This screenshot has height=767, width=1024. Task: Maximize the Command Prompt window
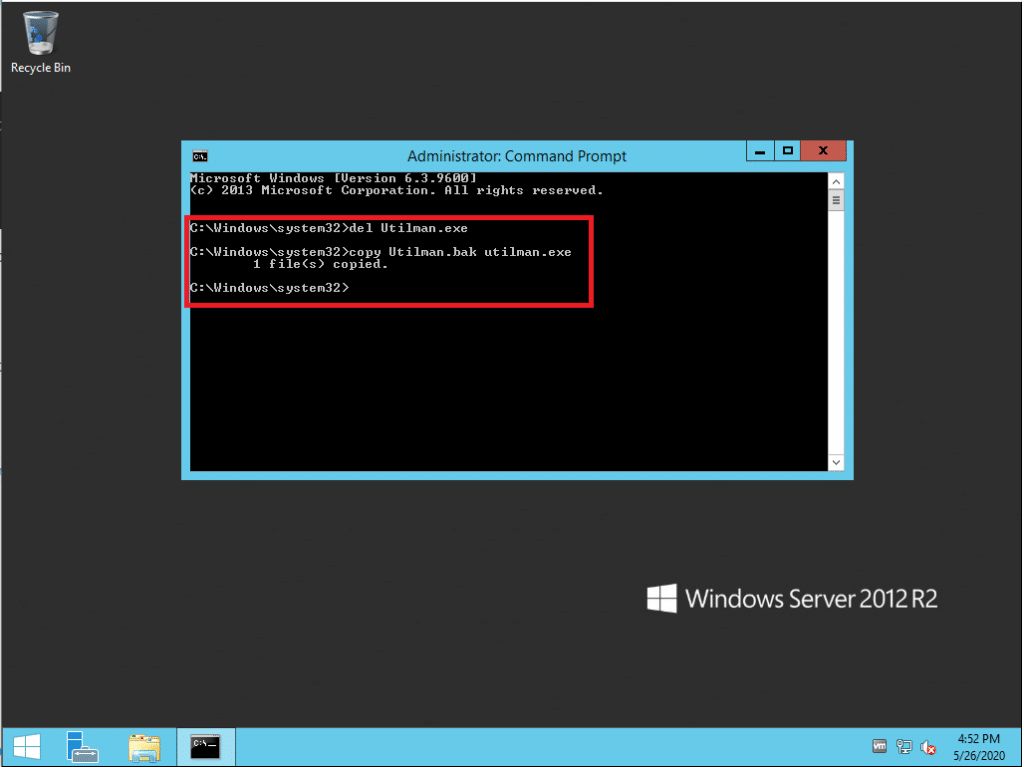point(788,151)
